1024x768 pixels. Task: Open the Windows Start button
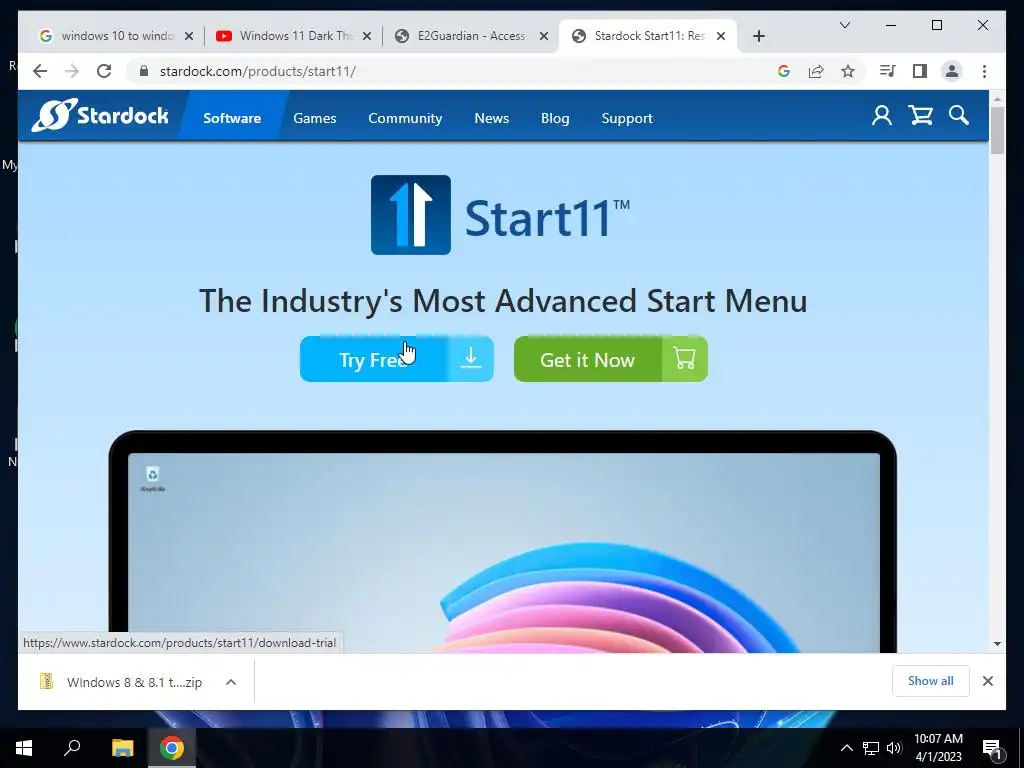click(x=24, y=748)
